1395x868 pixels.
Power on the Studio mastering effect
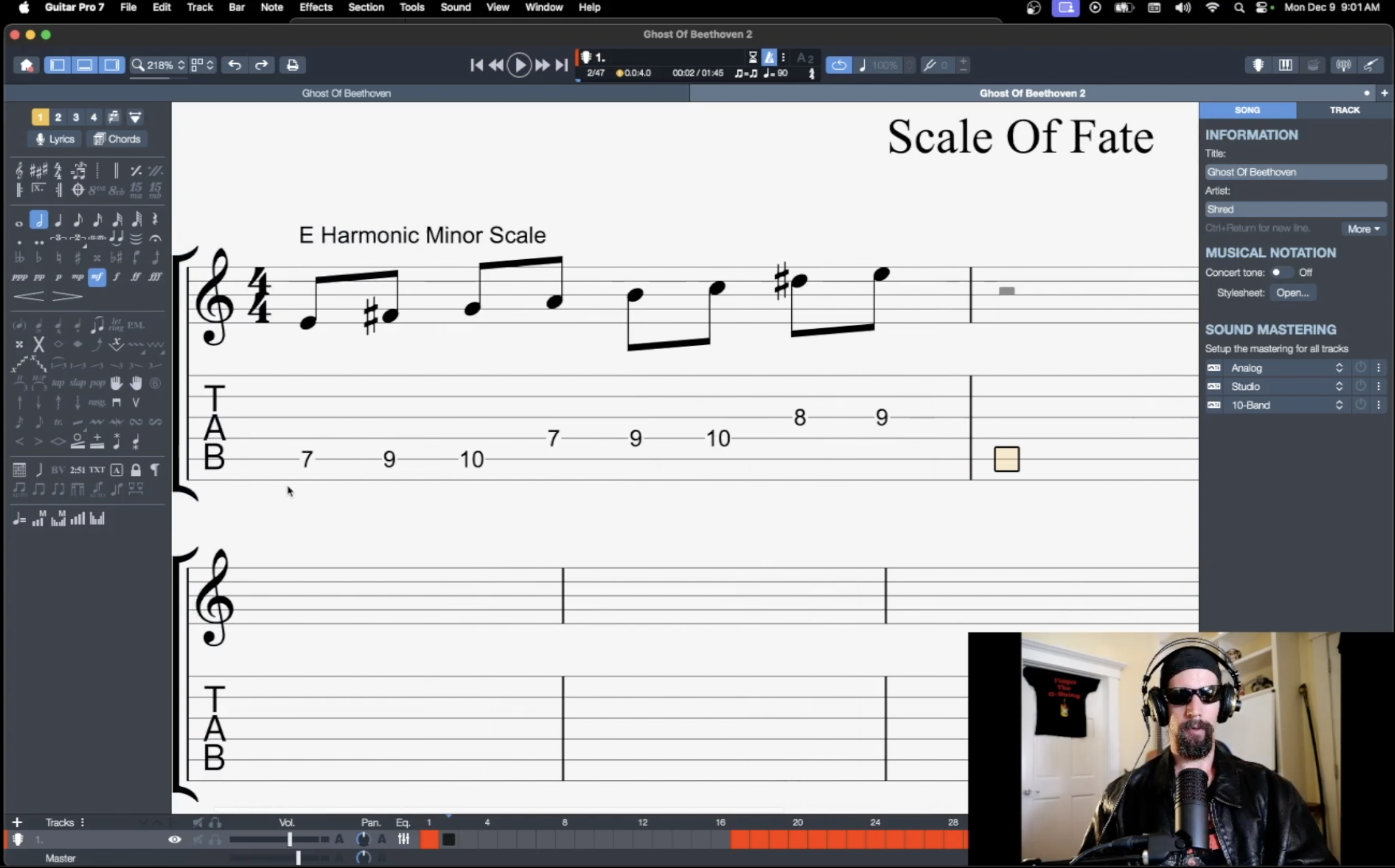[1360, 386]
